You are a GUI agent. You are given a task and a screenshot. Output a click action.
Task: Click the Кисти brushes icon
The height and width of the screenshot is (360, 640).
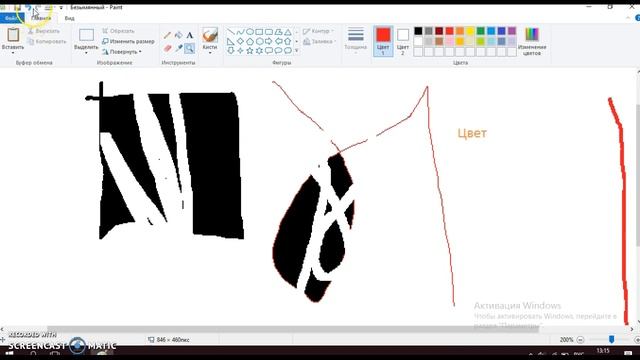[210, 35]
